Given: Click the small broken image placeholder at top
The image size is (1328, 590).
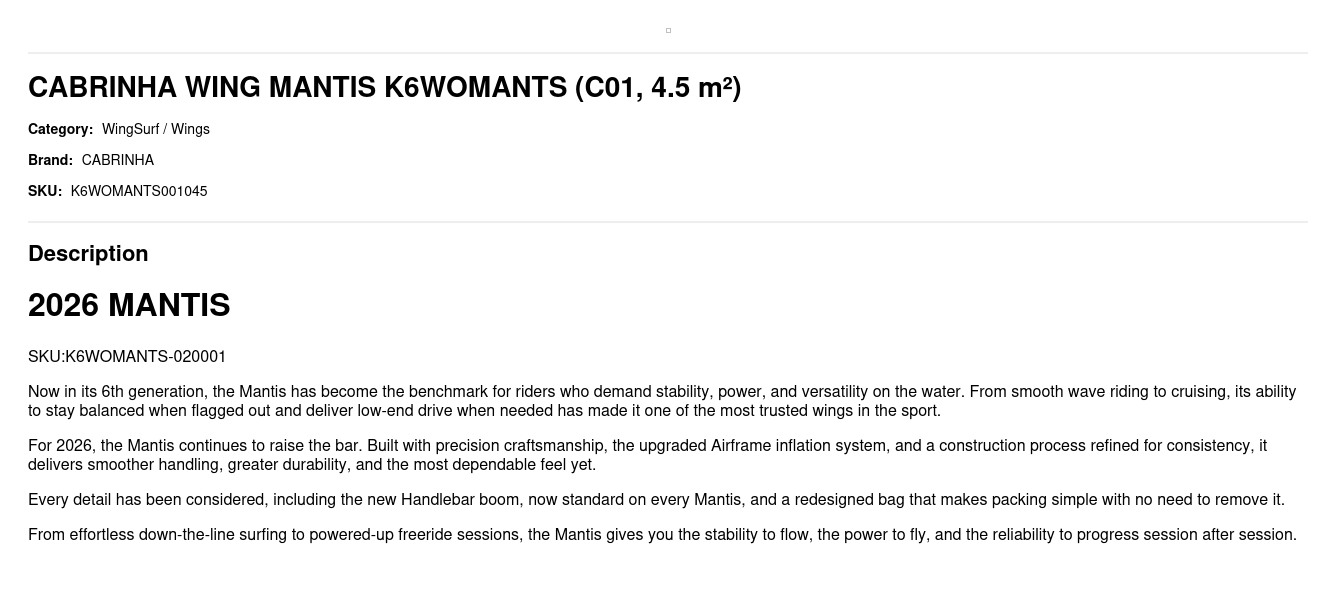Looking at the screenshot, I should (x=668, y=31).
